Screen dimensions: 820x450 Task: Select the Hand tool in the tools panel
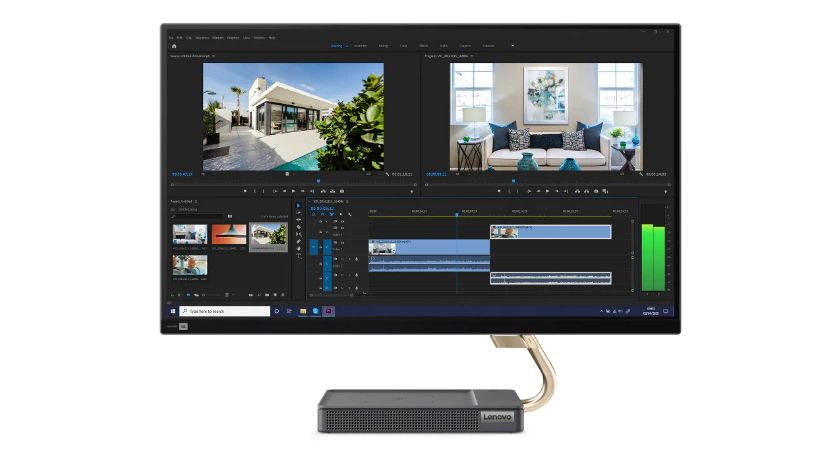298,248
